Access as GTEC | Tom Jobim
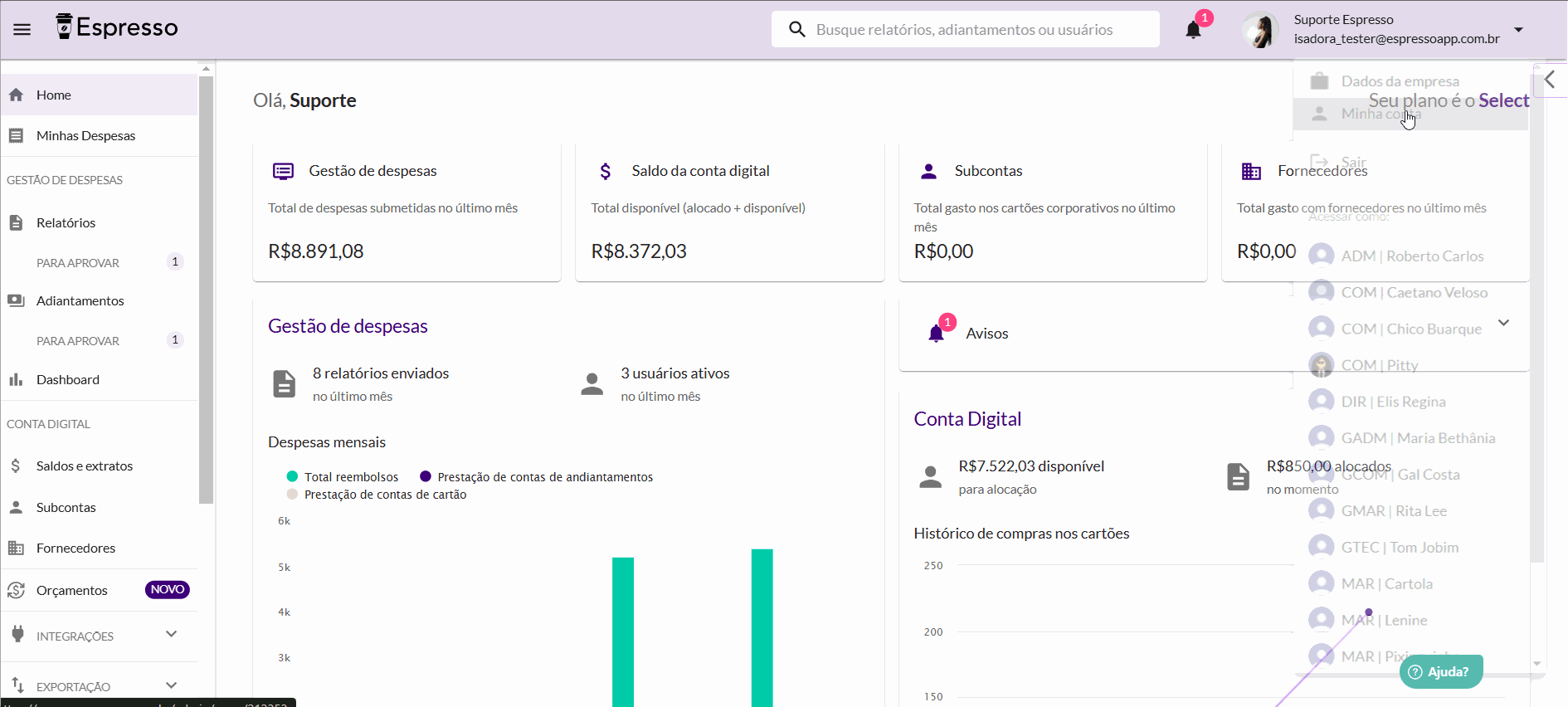 tap(1410, 548)
